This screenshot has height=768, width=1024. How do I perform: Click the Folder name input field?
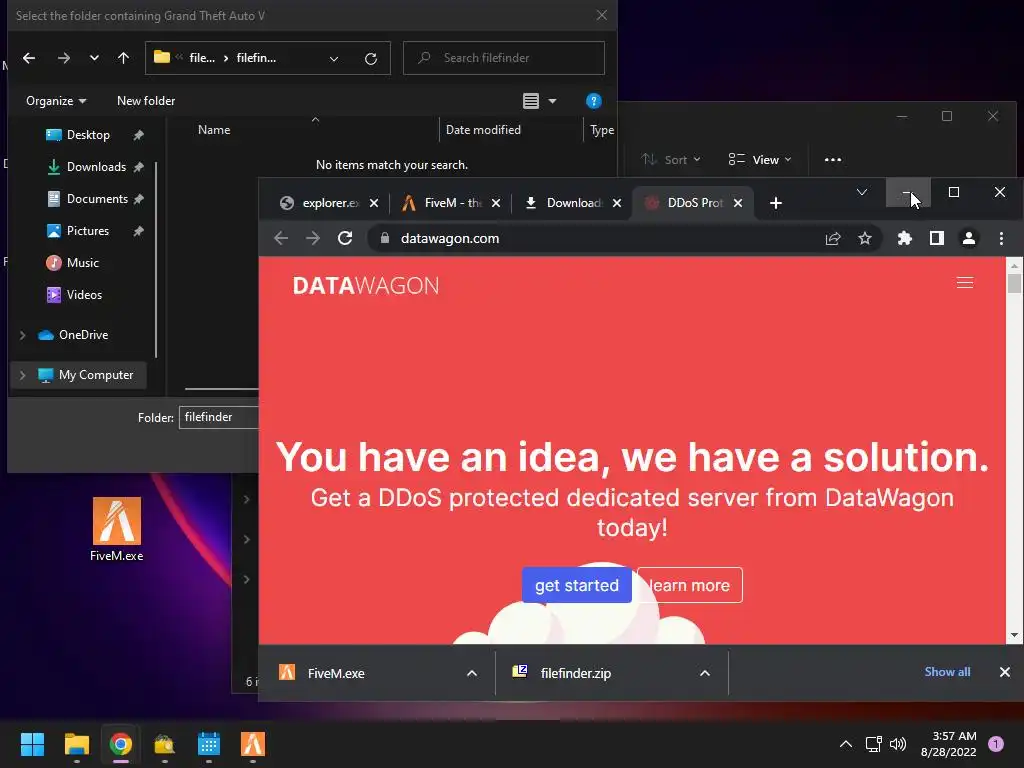point(219,417)
